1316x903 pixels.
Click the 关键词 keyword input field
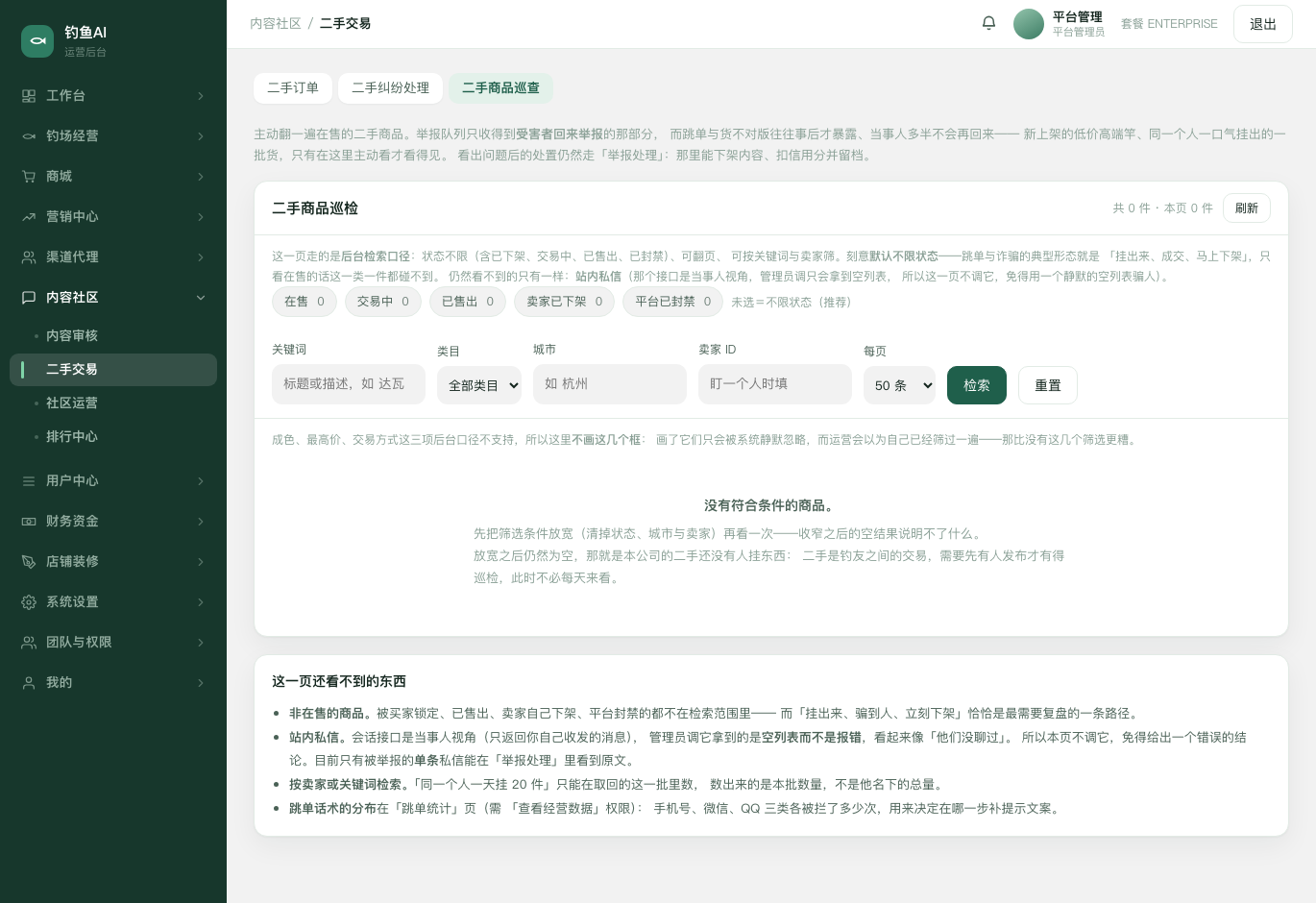click(x=349, y=383)
